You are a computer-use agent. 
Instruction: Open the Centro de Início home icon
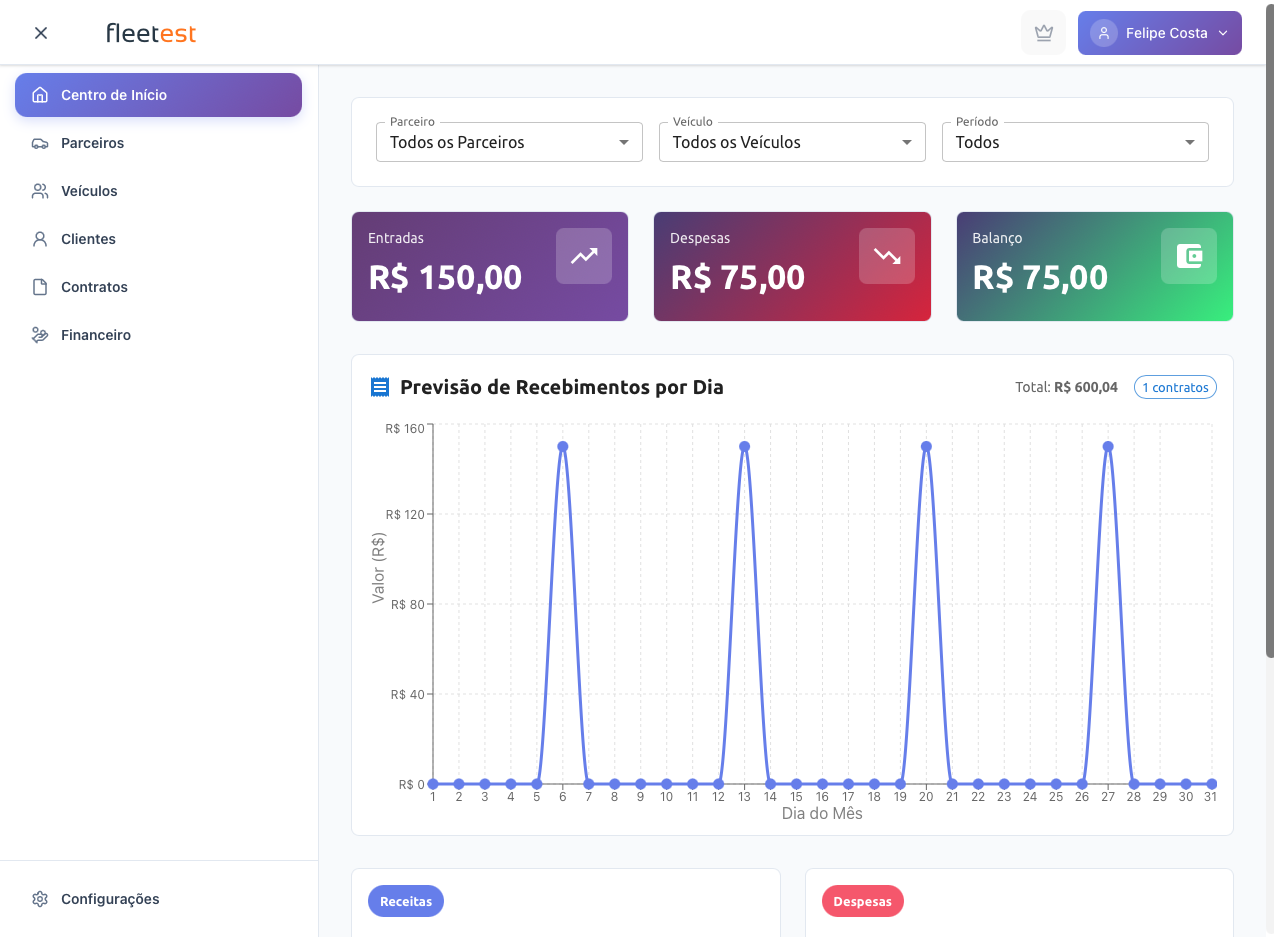[x=40, y=95]
